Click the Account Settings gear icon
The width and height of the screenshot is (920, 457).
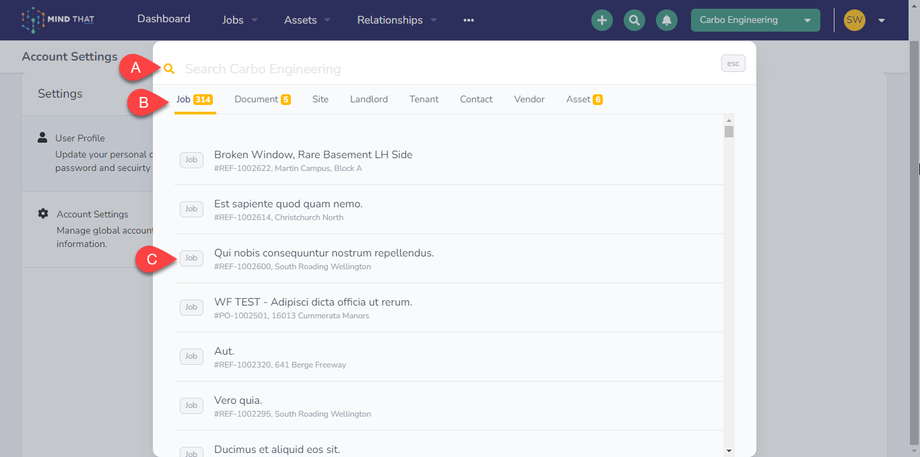(x=43, y=214)
